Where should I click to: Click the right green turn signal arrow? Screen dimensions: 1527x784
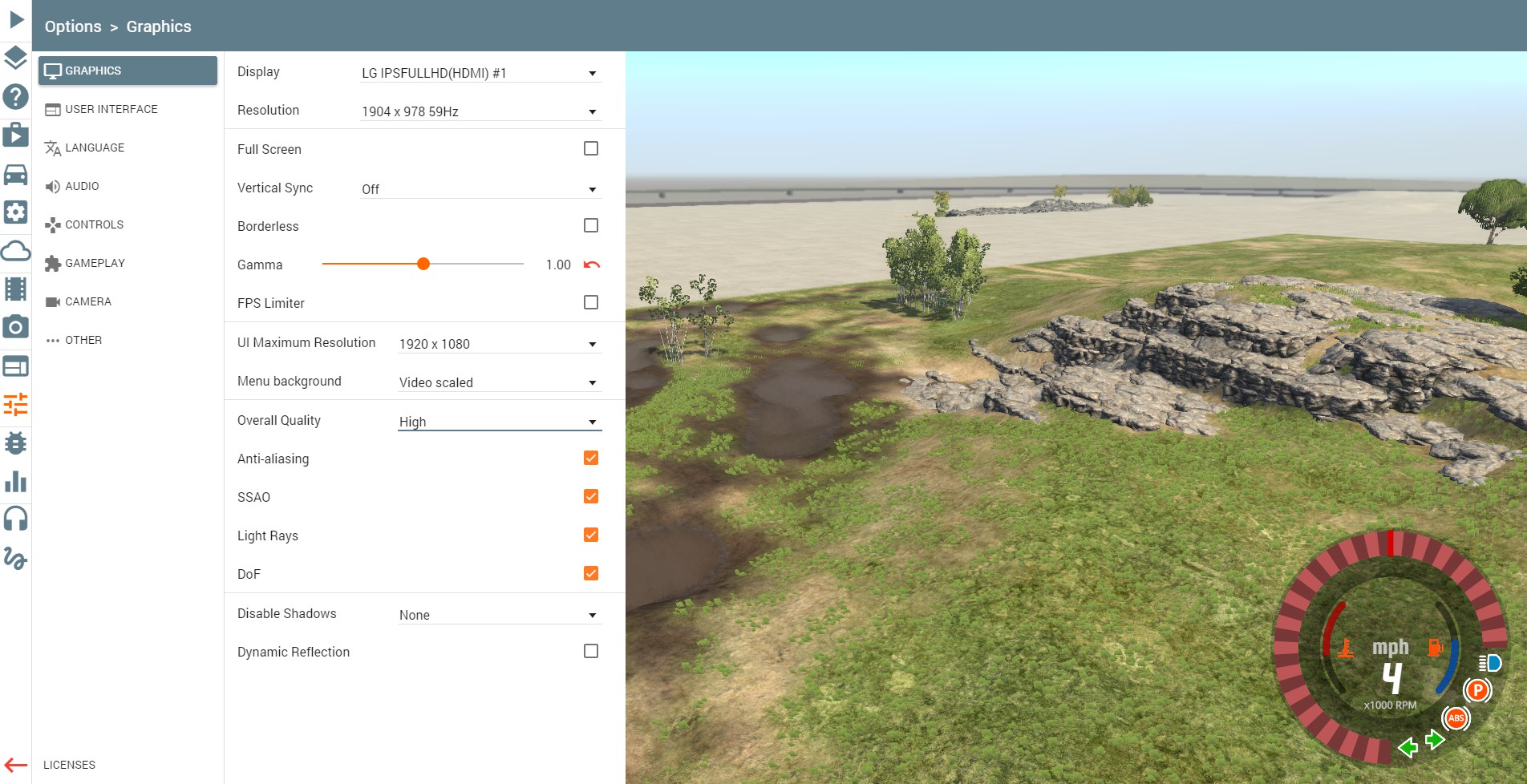pos(1435,738)
